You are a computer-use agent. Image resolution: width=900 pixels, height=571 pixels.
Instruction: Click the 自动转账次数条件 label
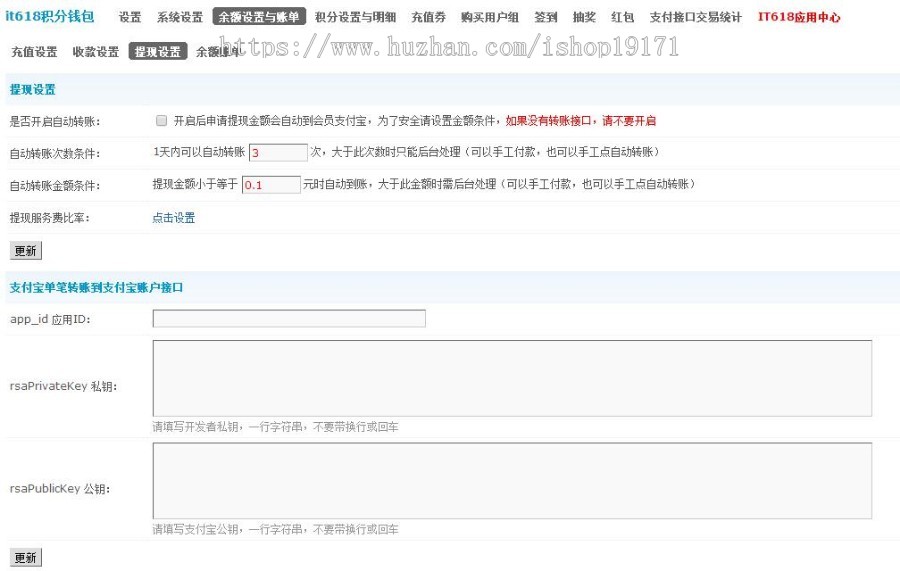pyautogui.click(x=55, y=153)
